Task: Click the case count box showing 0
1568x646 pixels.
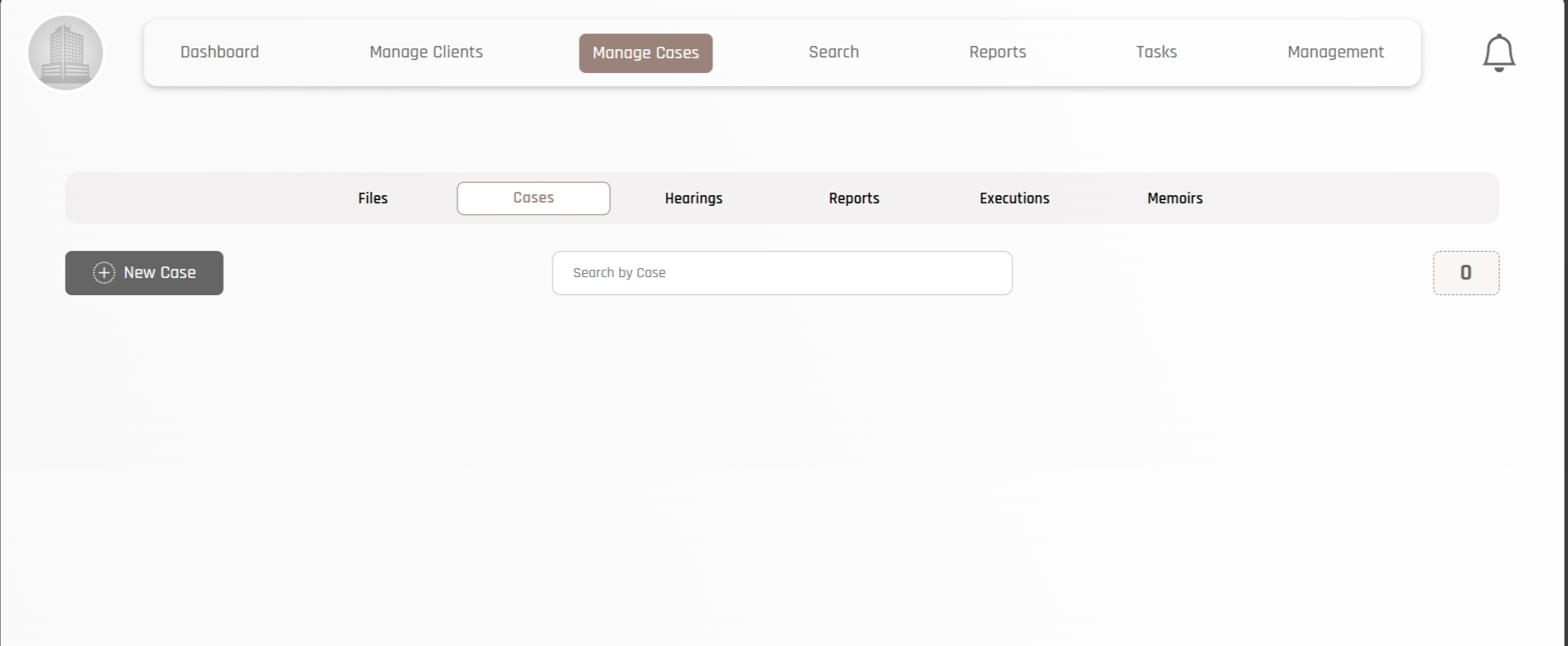Action: click(1466, 273)
